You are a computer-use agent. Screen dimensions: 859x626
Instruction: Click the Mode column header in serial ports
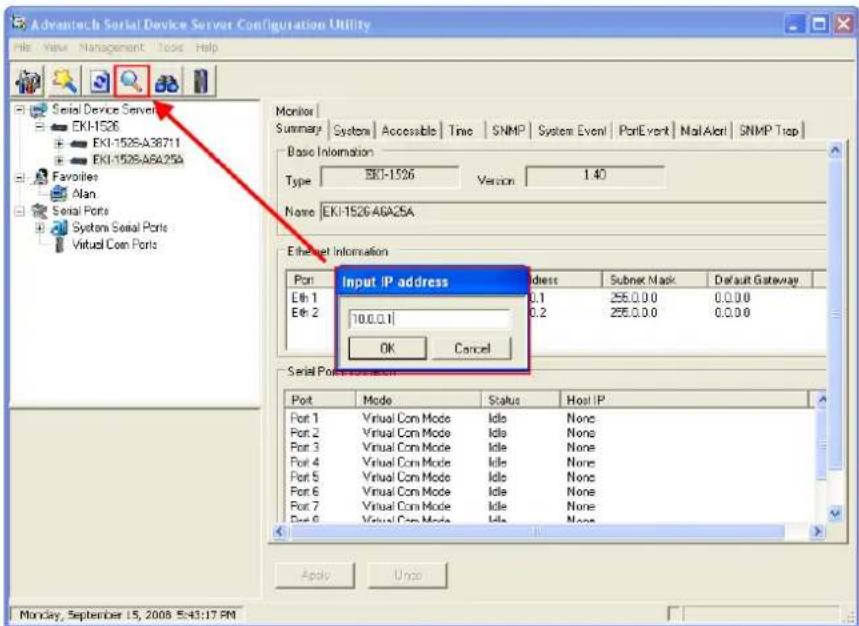coord(418,400)
